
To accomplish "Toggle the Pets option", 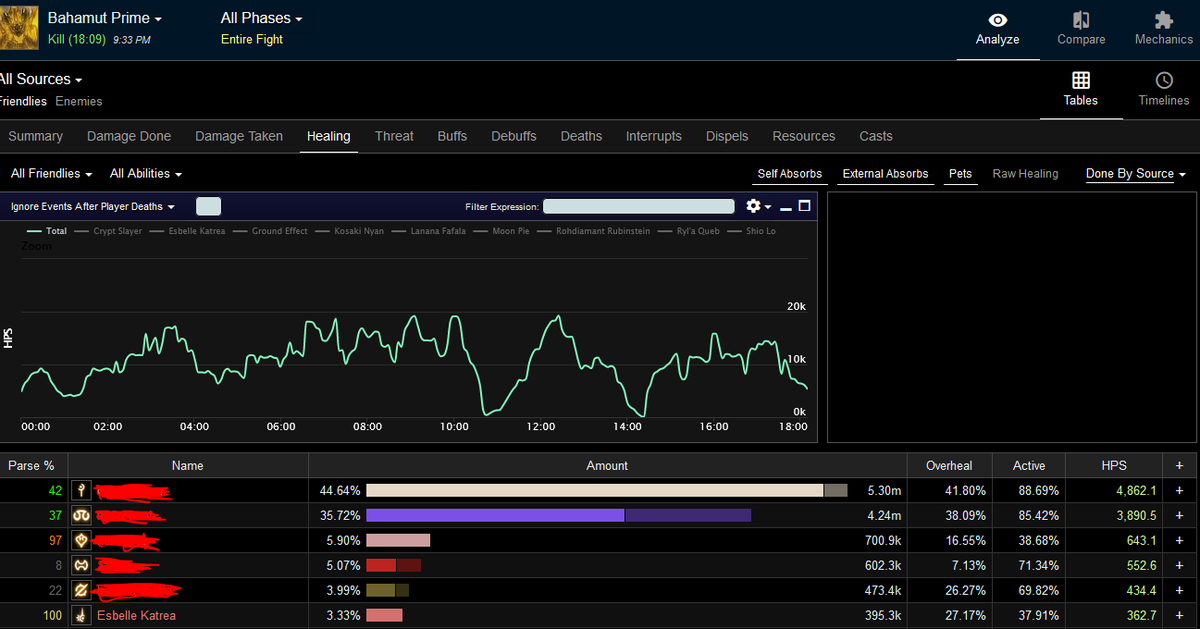I will click(x=960, y=174).
